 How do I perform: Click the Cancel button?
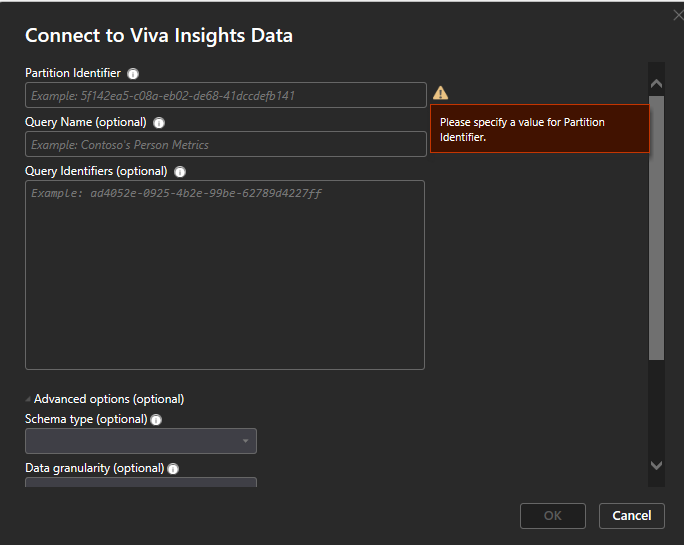point(632,516)
